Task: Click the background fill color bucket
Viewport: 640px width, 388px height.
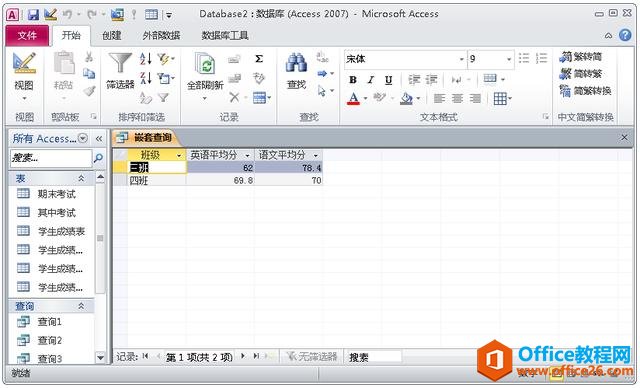Action: click(x=406, y=98)
